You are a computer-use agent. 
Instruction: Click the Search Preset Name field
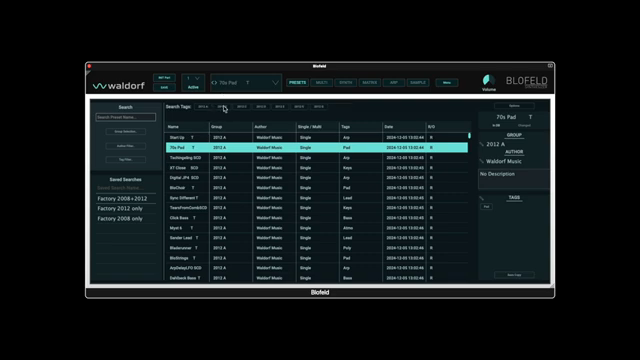point(126,117)
